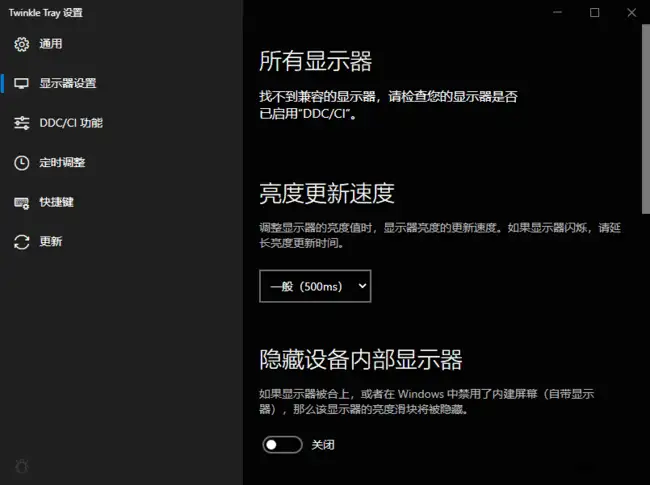Image resolution: width=650 pixels, height=485 pixels.
Task: Click the clock icon for 定时调整
Action: (22, 163)
